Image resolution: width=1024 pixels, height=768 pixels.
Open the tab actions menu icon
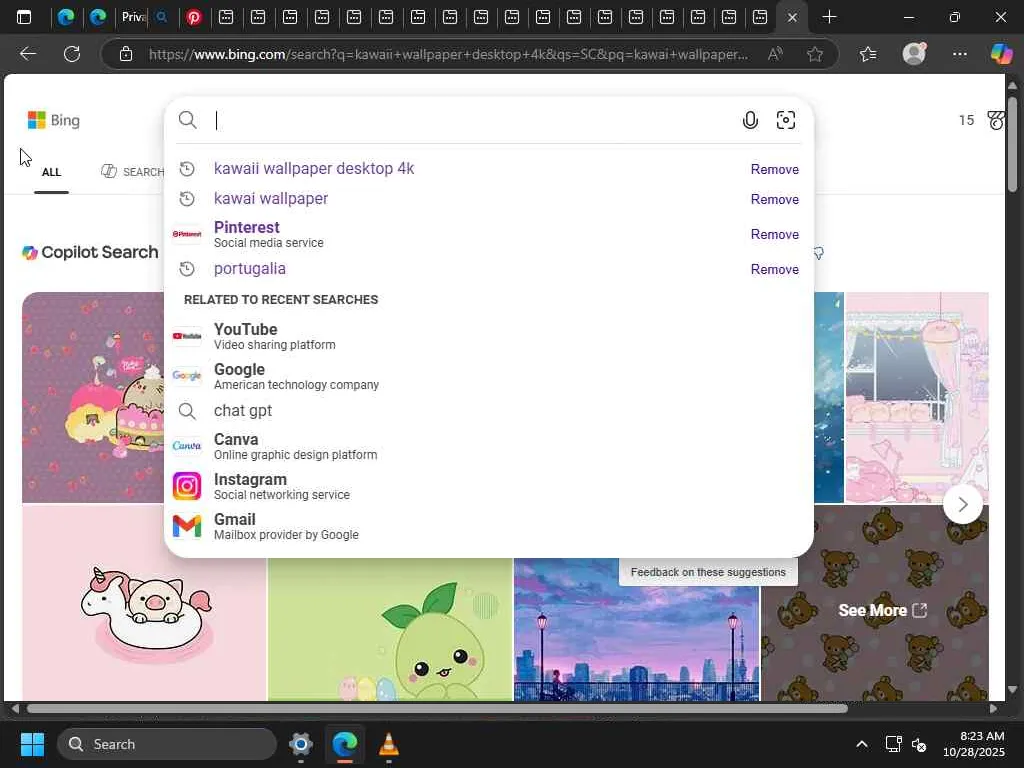24,17
